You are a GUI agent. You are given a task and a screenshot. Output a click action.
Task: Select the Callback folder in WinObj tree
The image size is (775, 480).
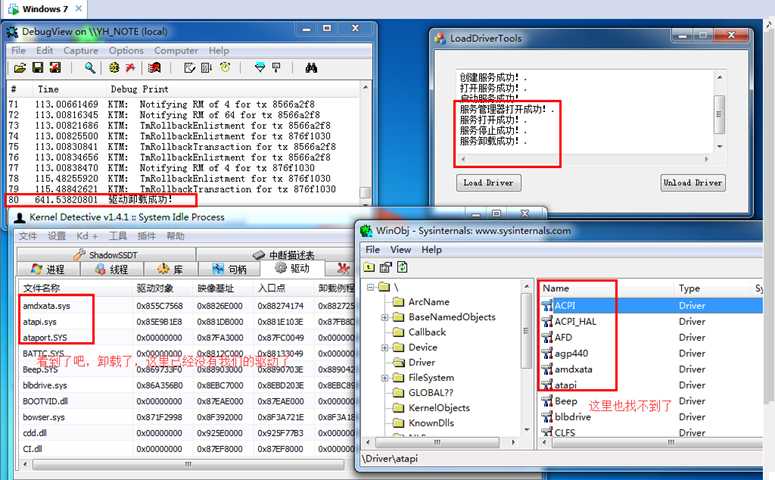[419, 332]
